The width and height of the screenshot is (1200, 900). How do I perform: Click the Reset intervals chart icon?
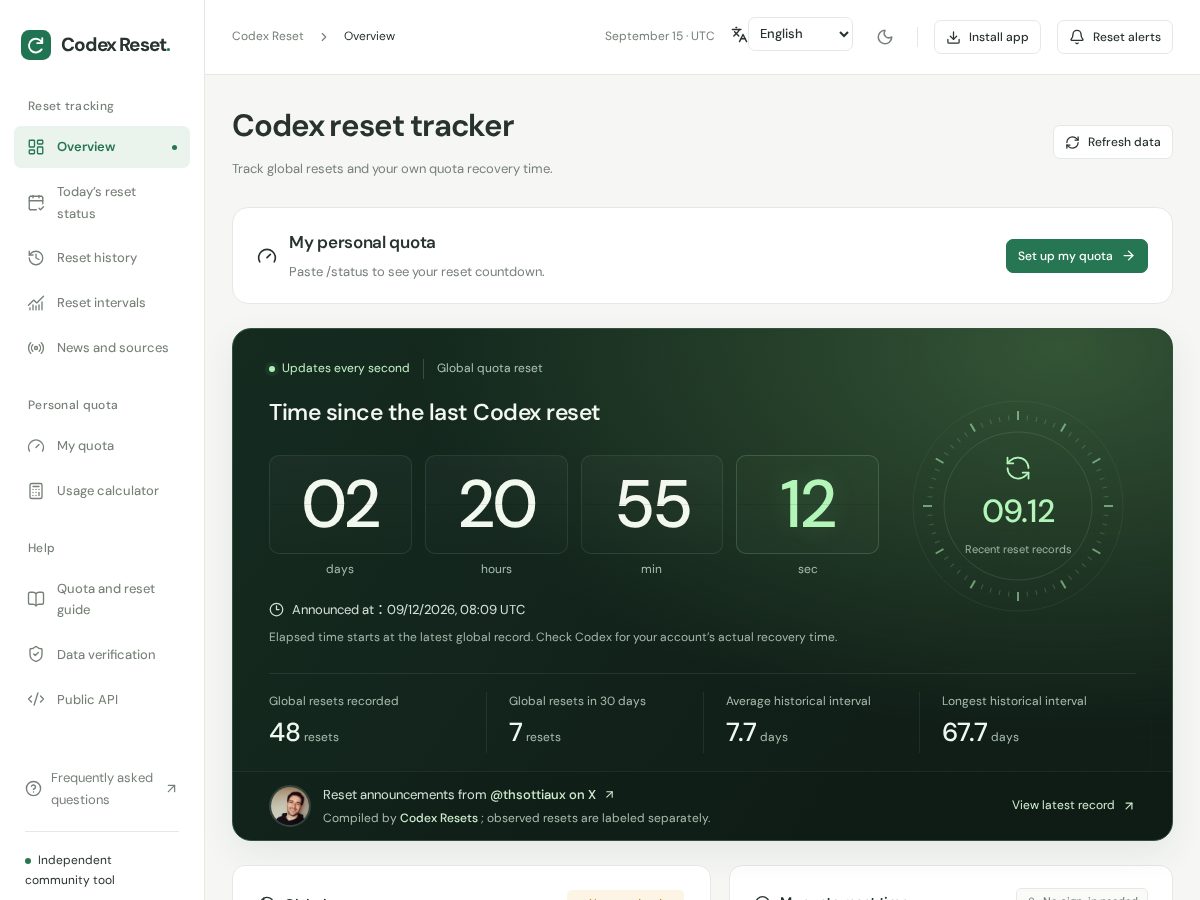point(36,303)
